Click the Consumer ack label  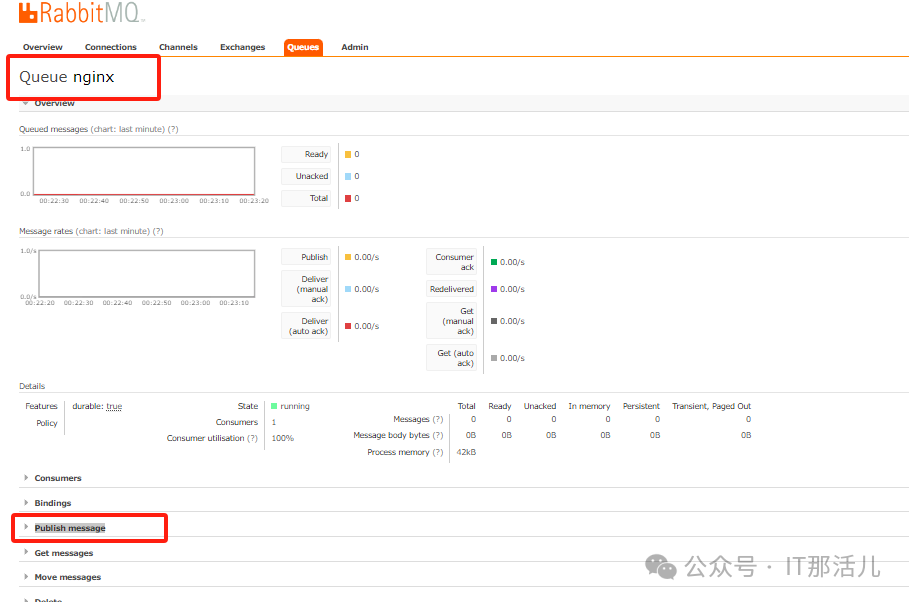[452, 262]
